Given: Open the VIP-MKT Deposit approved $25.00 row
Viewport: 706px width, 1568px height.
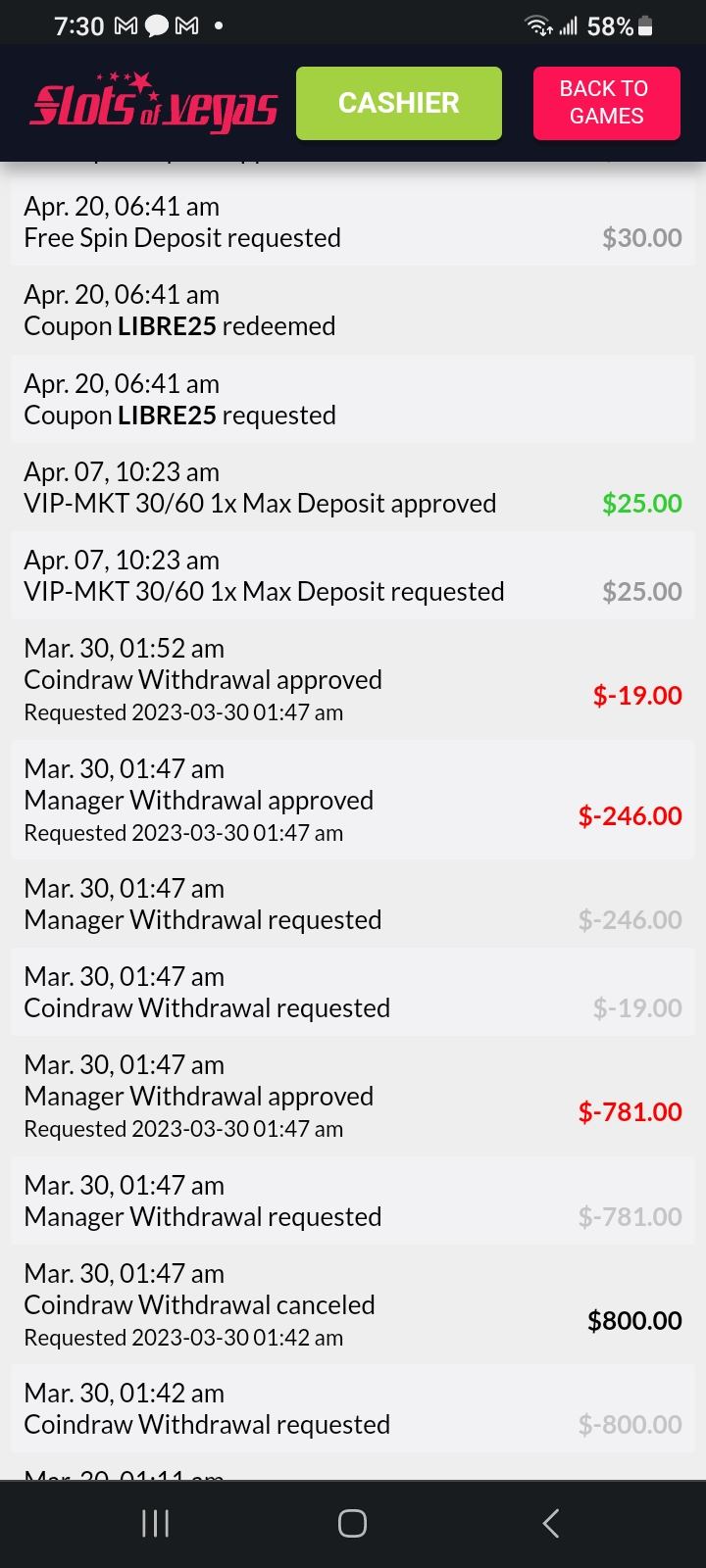Looking at the screenshot, I should click(x=353, y=488).
